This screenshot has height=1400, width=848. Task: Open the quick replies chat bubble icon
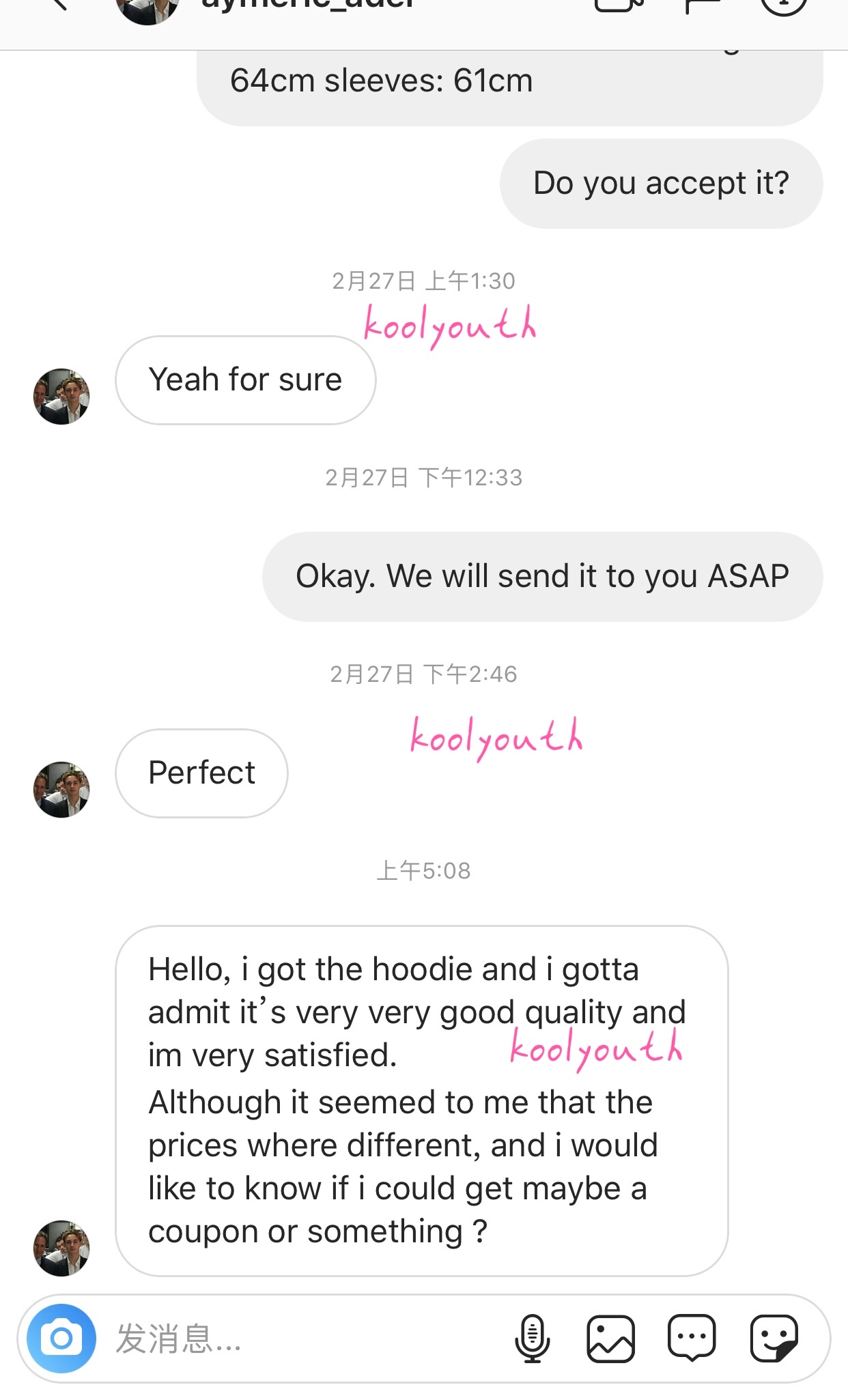tap(692, 1338)
